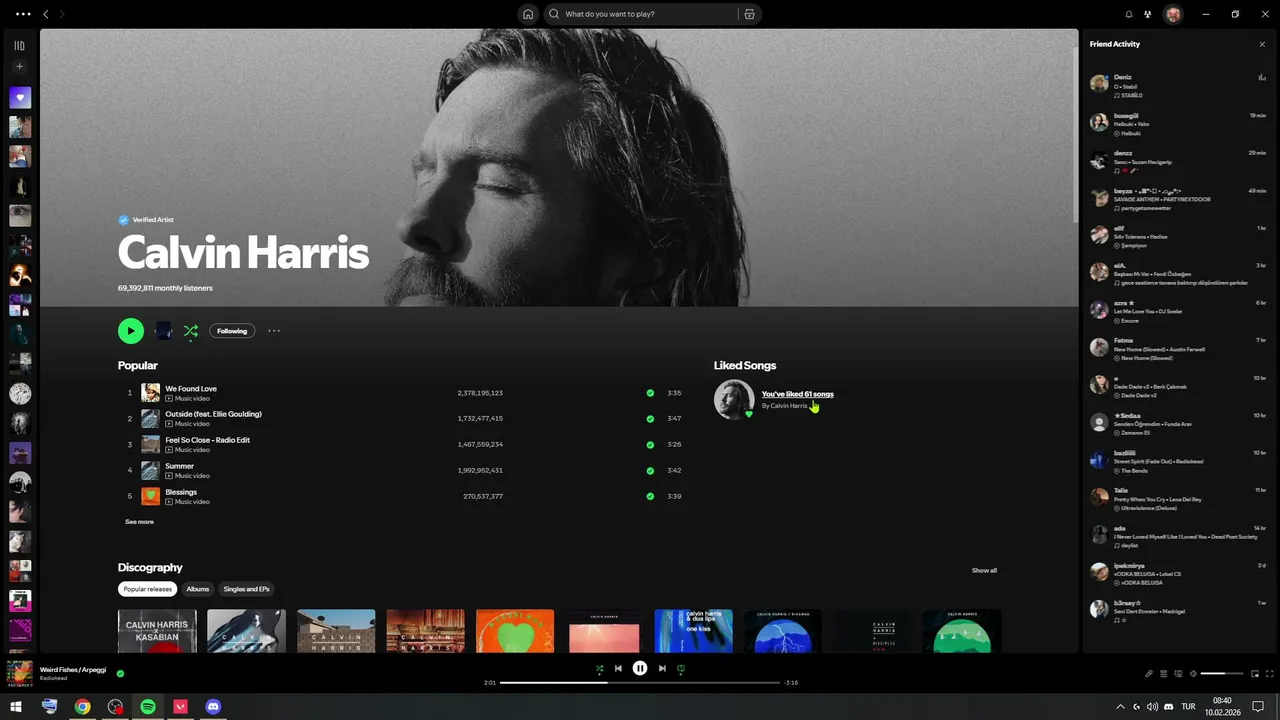This screenshot has width=1280, height=720.
Task: Go back with the left arrow
Action: (45, 14)
